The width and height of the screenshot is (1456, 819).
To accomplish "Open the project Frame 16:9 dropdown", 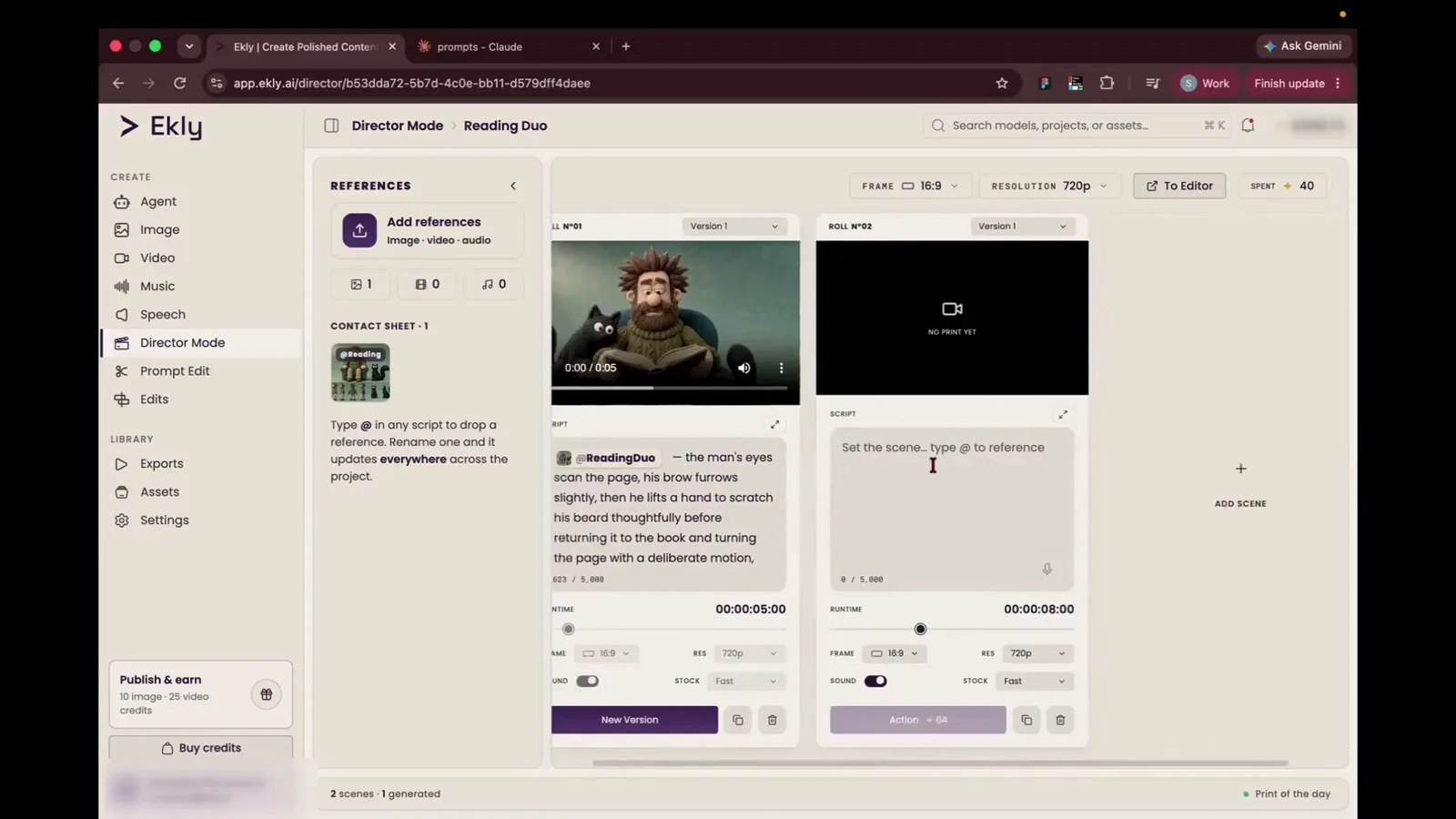I will pos(910,186).
